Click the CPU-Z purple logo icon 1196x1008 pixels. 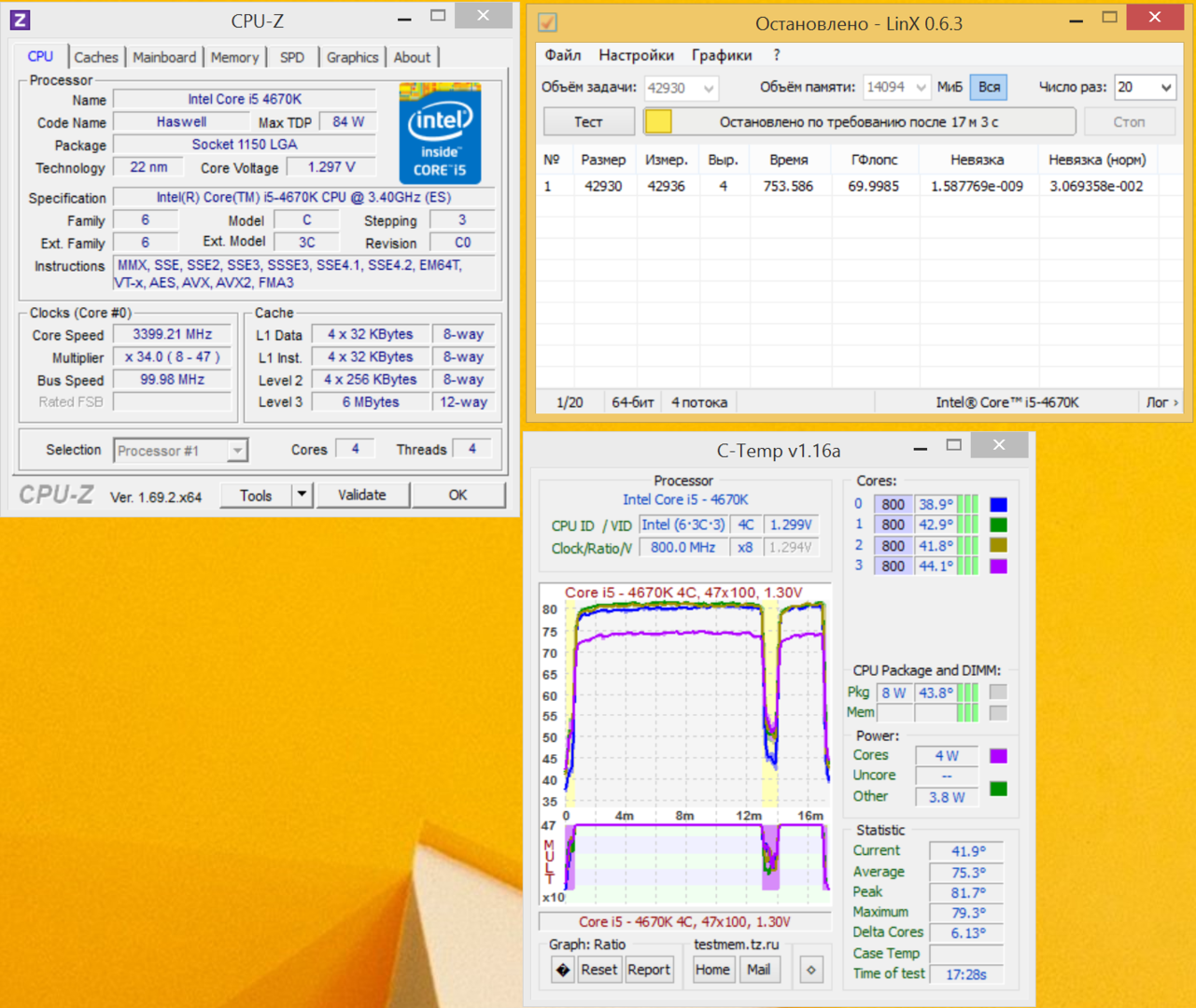pyautogui.click(x=20, y=20)
